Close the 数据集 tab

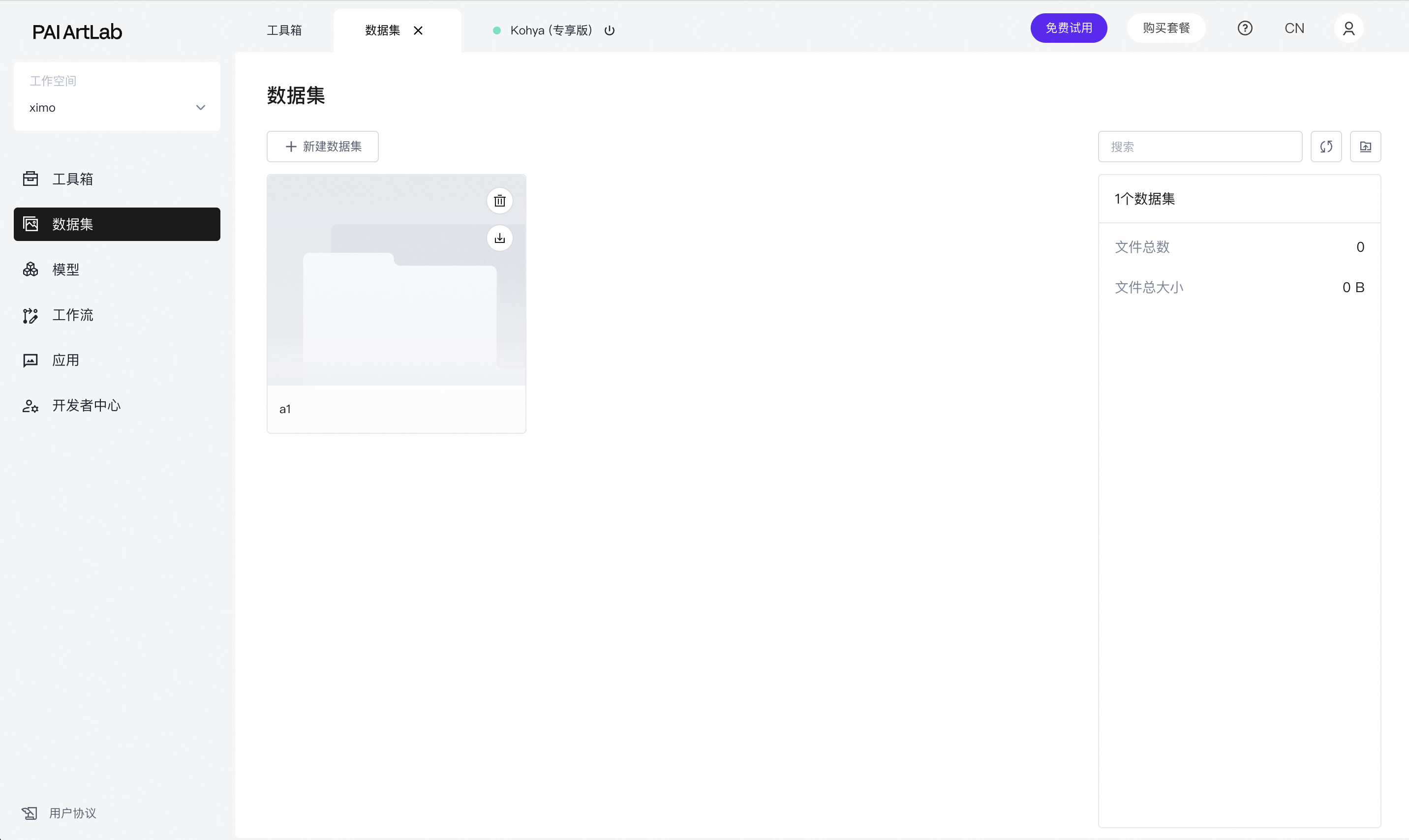pyautogui.click(x=418, y=30)
